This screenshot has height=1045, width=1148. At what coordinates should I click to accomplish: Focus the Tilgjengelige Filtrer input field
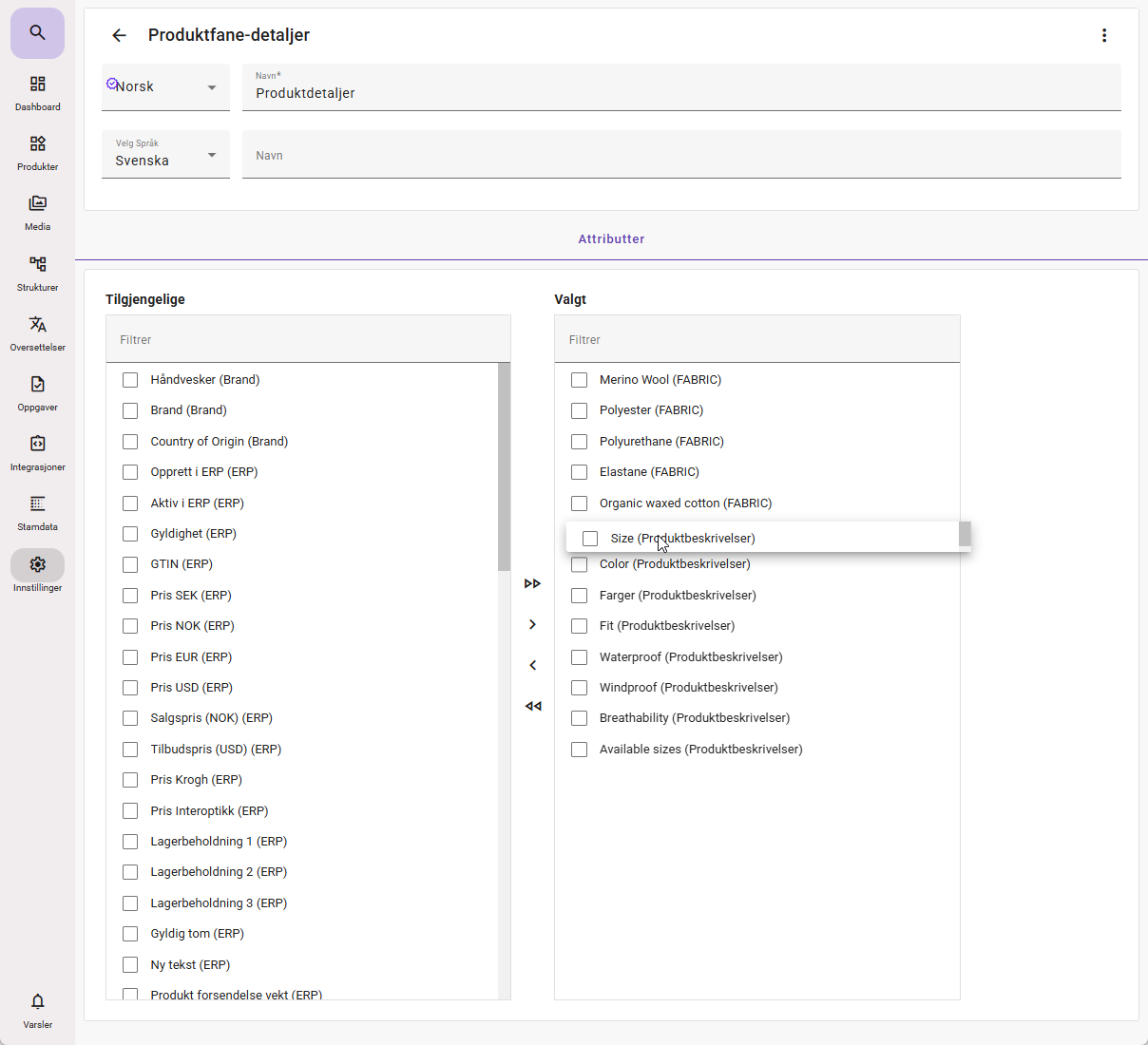(308, 340)
